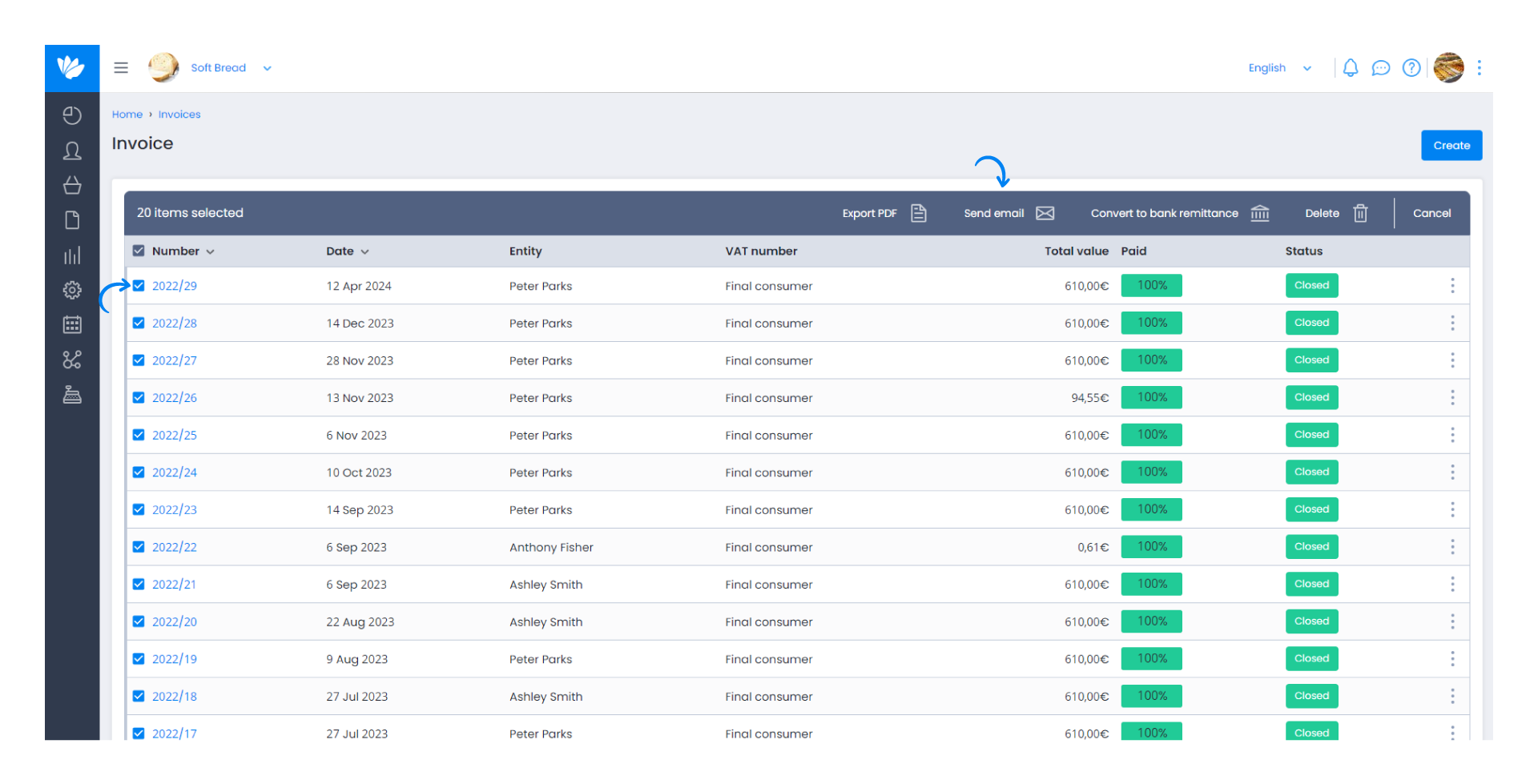Image resolution: width=1538 pixels, height=784 pixels.
Task: Uncheck invoice 2022/24 checkbox
Action: tap(139, 472)
